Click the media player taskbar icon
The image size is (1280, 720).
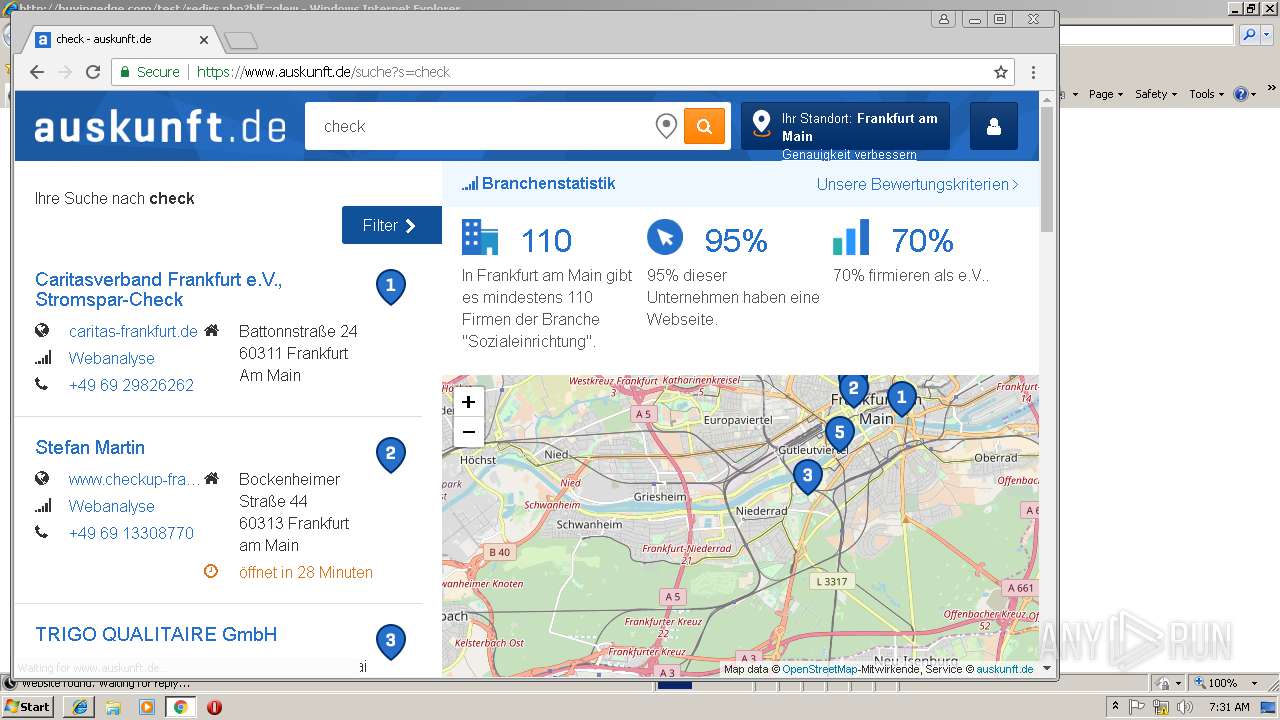pos(147,706)
